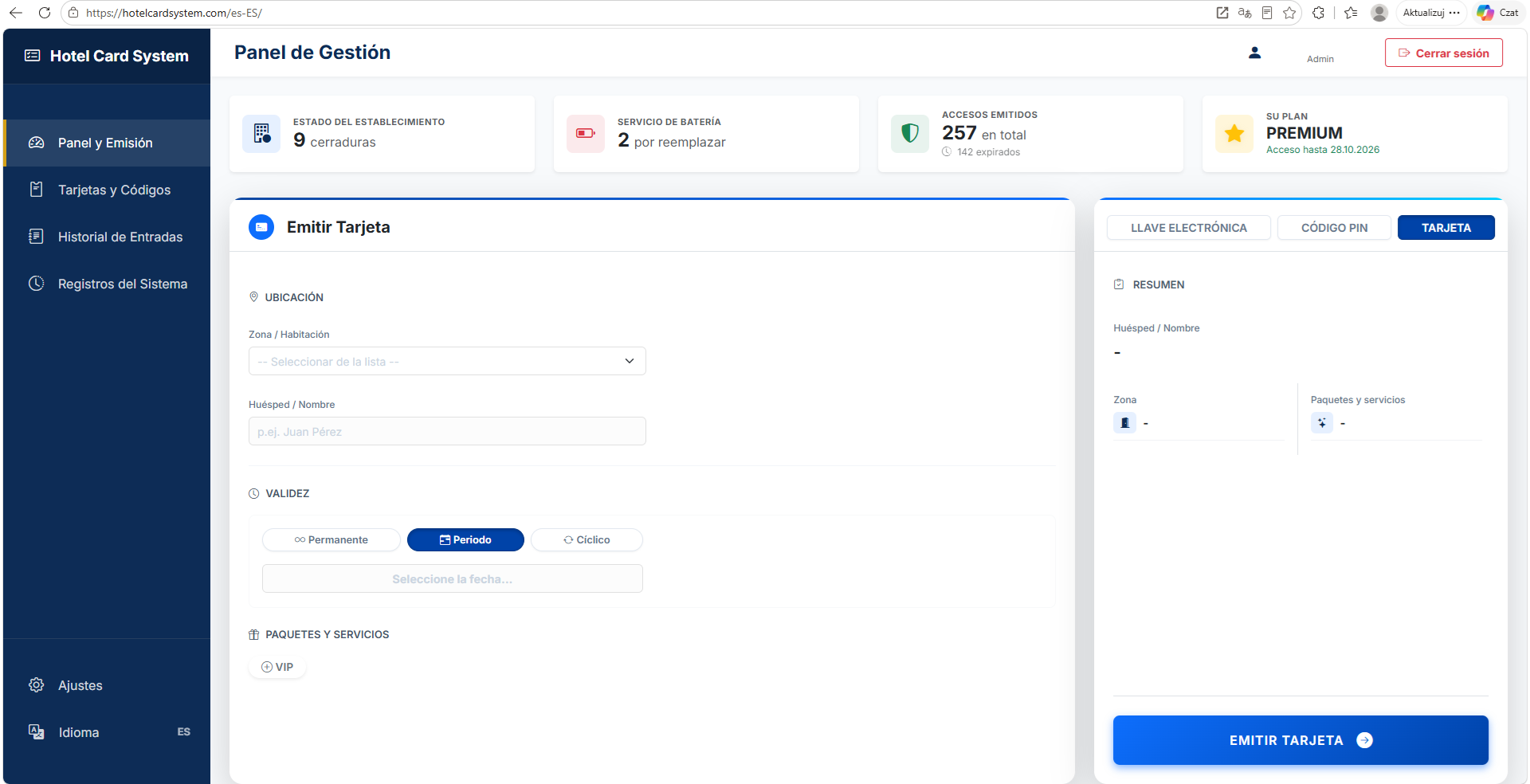Click the Idioma translate icon
This screenshot has height=784, width=1530.
(x=37, y=732)
